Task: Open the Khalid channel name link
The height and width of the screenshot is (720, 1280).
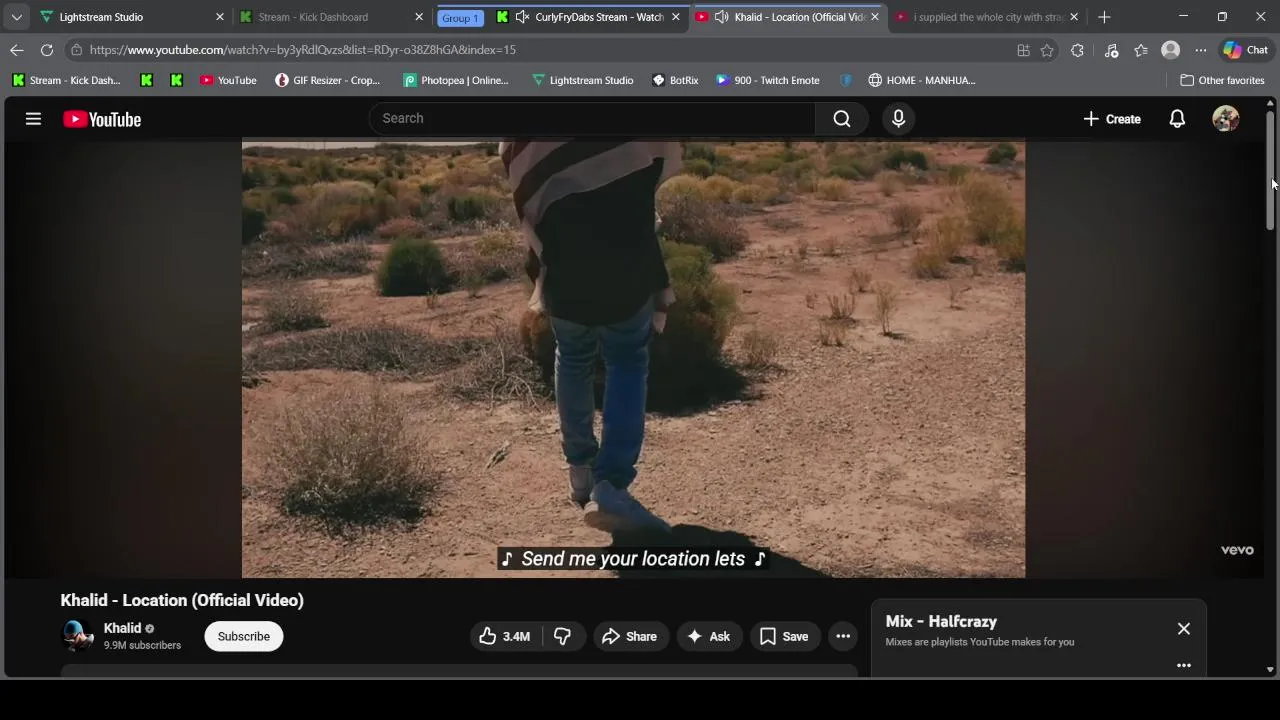Action: coord(122,628)
